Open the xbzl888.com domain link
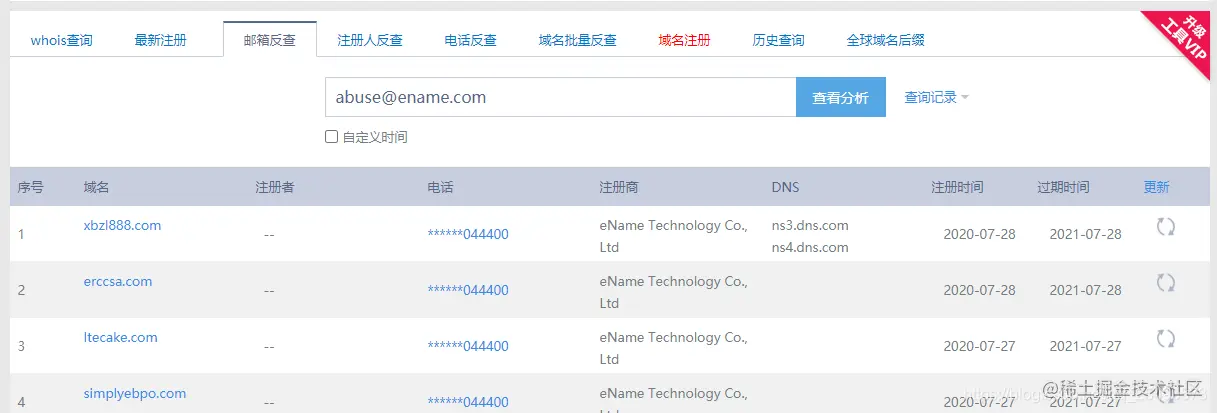This screenshot has height=413, width=1217. click(122, 225)
